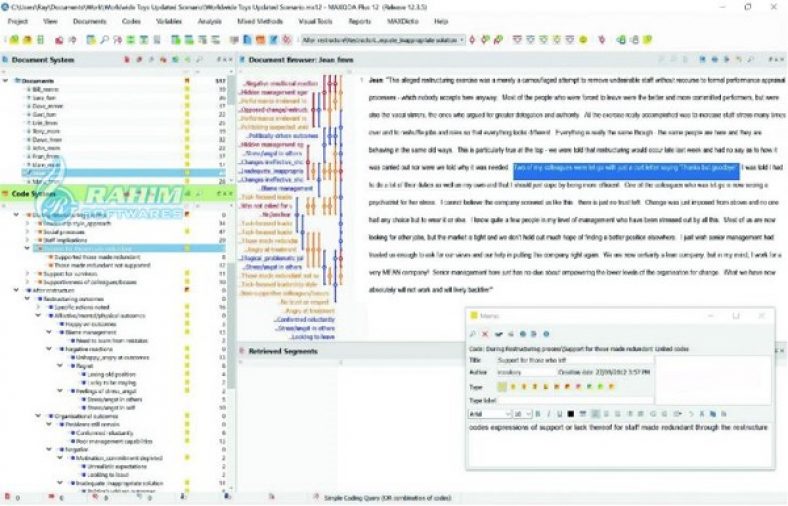Image resolution: width=788 pixels, height=506 pixels.
Task: Click the first green folder toolbar icon
Action: coord(15,40)
